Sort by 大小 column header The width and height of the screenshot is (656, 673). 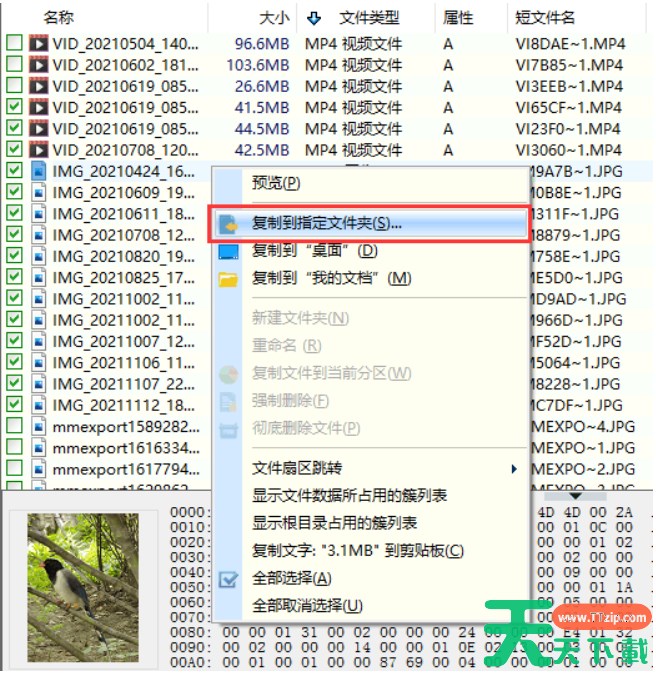coord(274,18)
